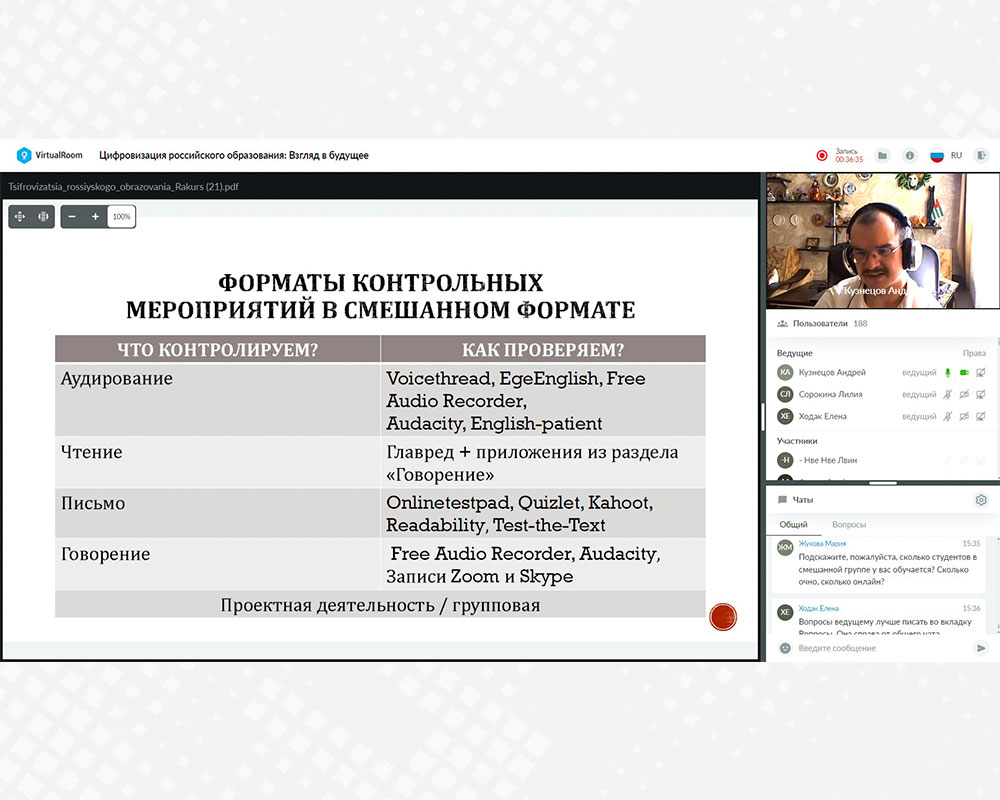Zoom out the PDF with minus button
Image resolution: width=1000 pixels, height=800 pixels.
coord(72,216)
